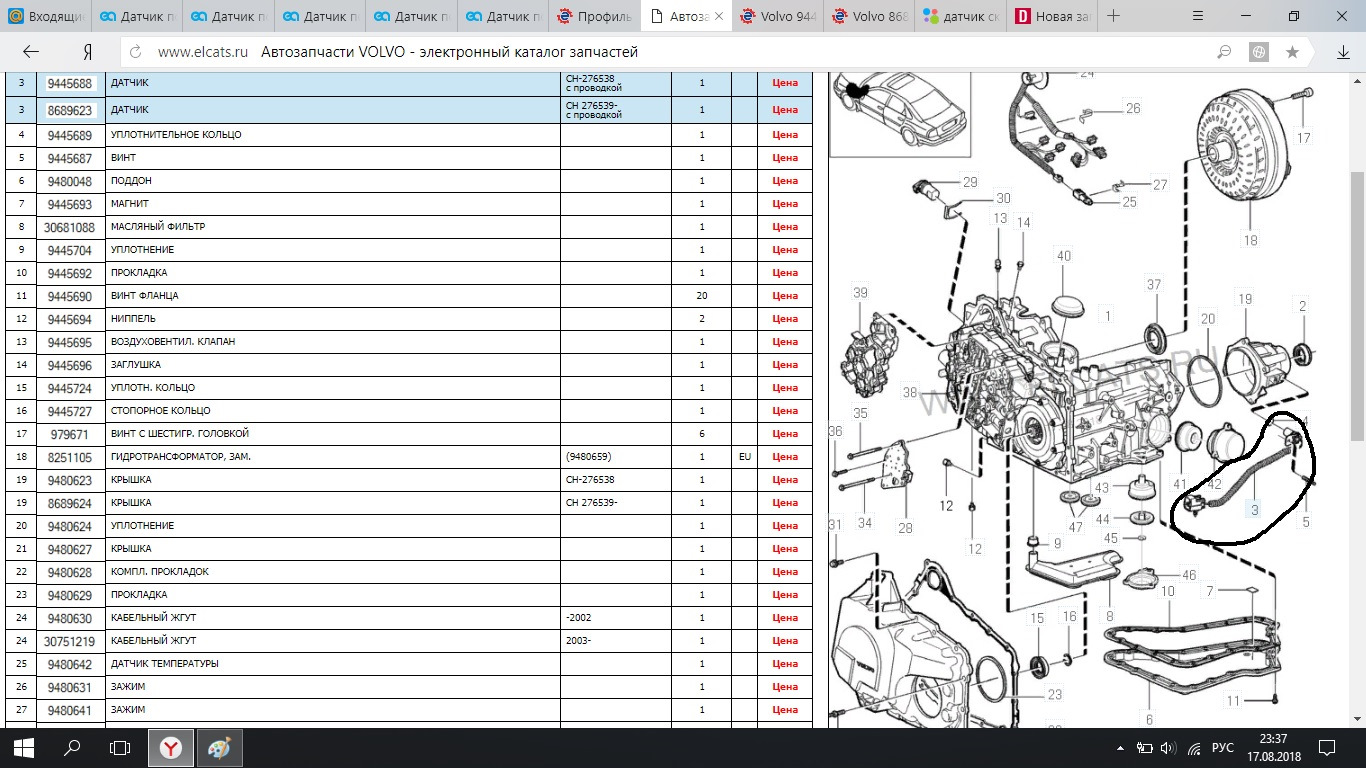Image resolution: width=1366 pixels, height=768 pixels.
Task: Click the highlighted callout 3 in the diagram
Action: [1254, 510]
